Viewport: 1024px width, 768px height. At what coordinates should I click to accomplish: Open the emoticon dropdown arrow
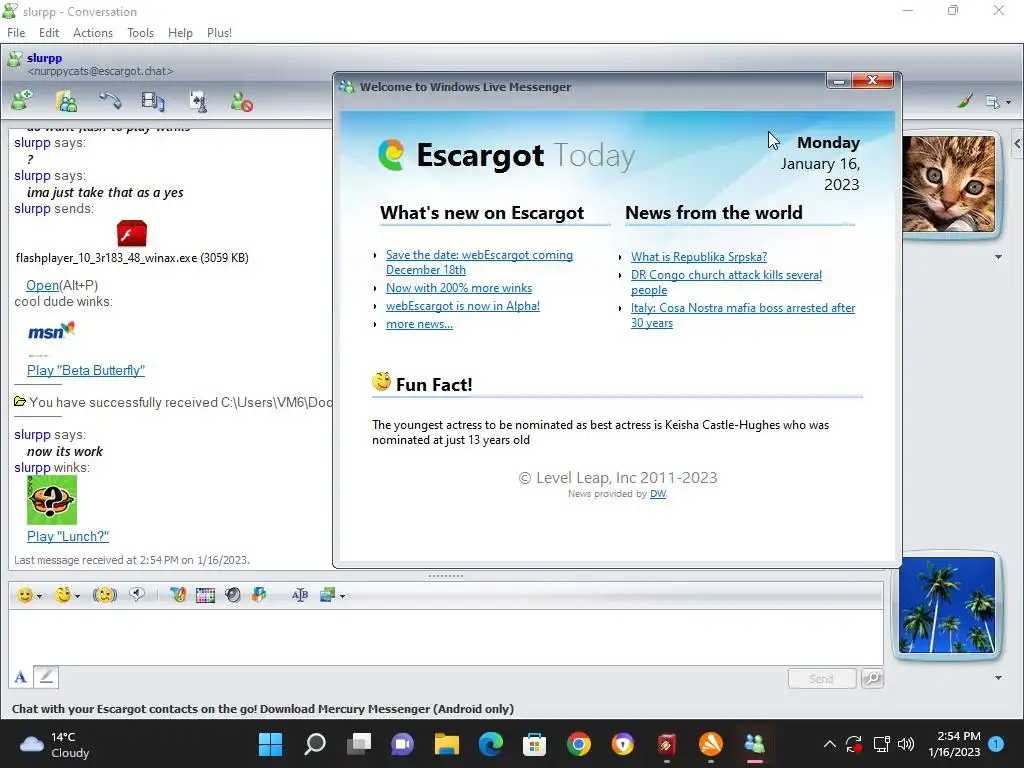click(39, 596)
